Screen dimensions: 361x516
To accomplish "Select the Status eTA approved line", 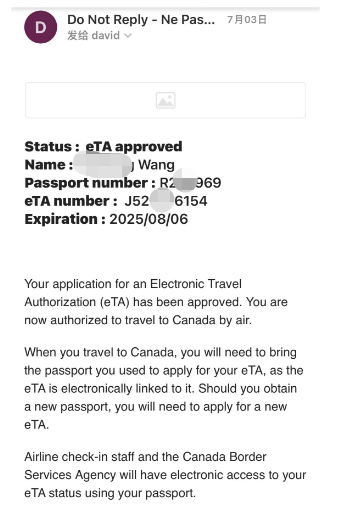I will [103, 146].
